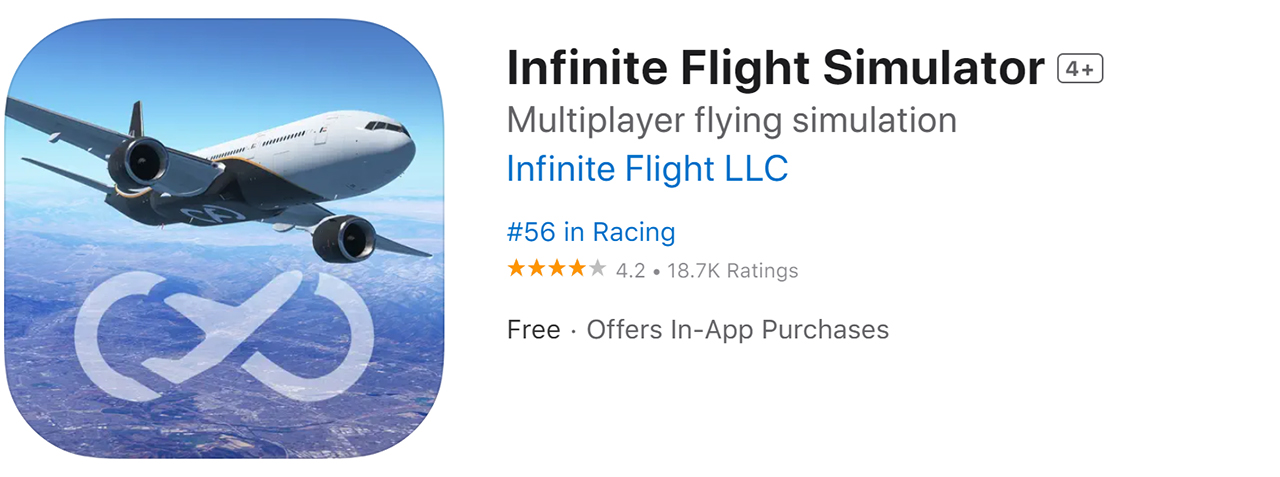Image resolution: width=1280 pixels, height=477 pixels.
Task: Click the airplane's cockpit windows in the app icon
Action: point(386,127)
